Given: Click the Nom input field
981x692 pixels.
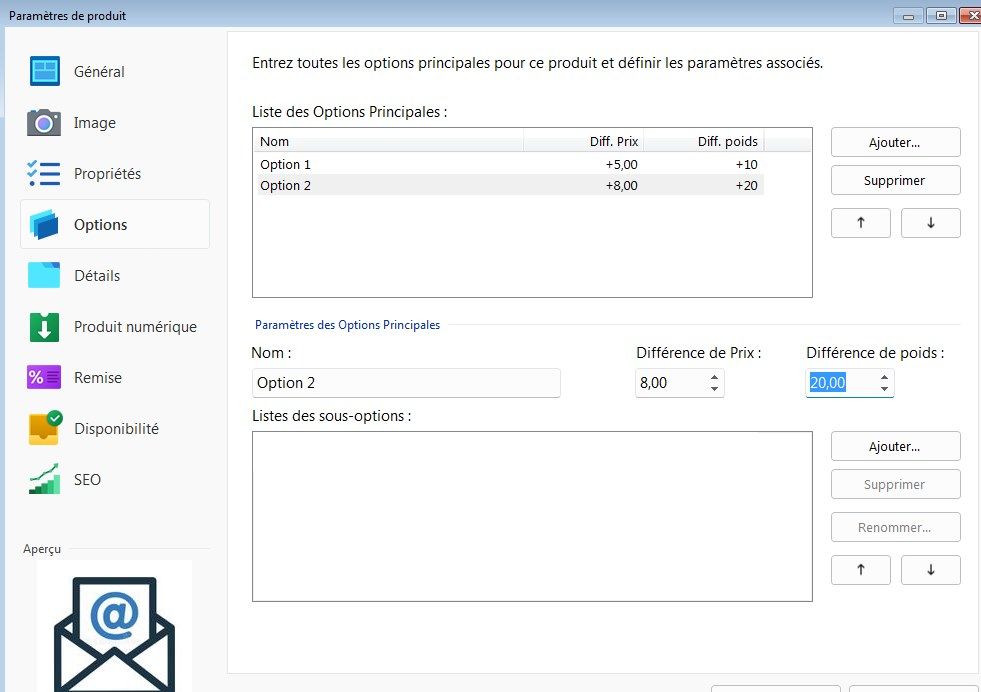Looking at the screenshot, I should coord(406,383).
